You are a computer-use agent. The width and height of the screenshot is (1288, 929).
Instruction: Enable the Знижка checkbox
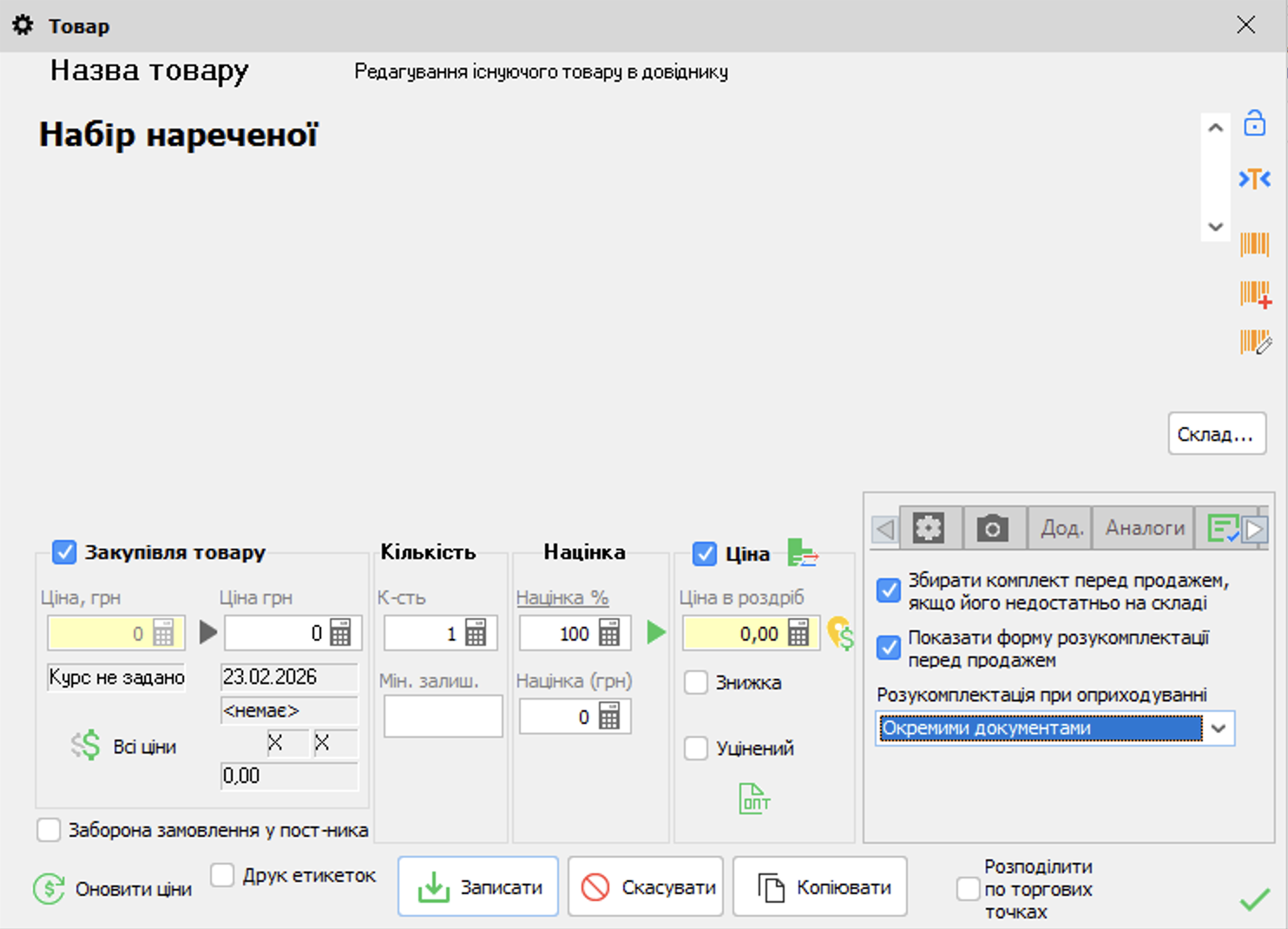(x=696, y=682)
